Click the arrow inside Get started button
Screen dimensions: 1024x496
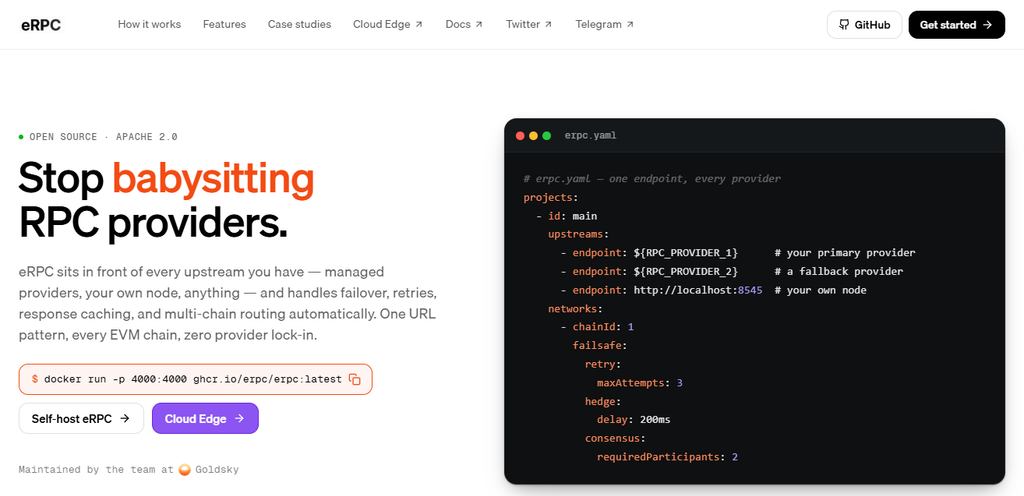point(987,25)
